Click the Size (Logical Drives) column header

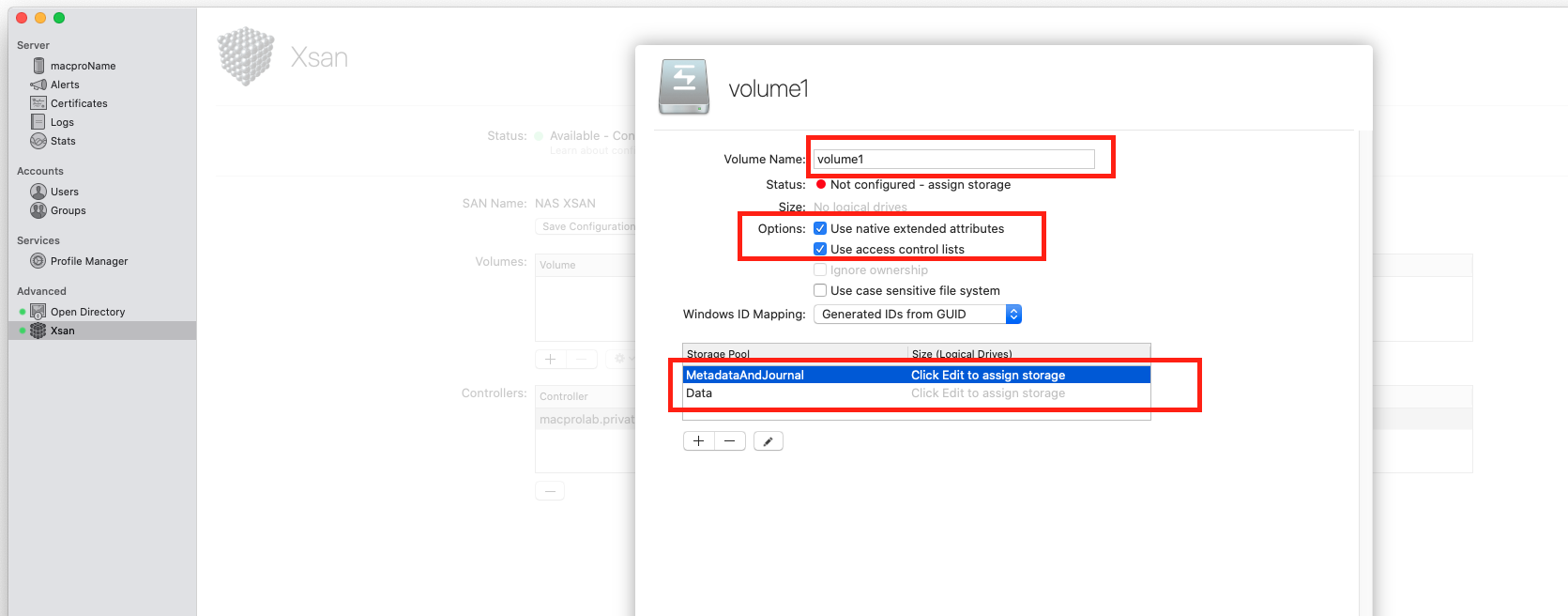click(x=1029, y=353)
